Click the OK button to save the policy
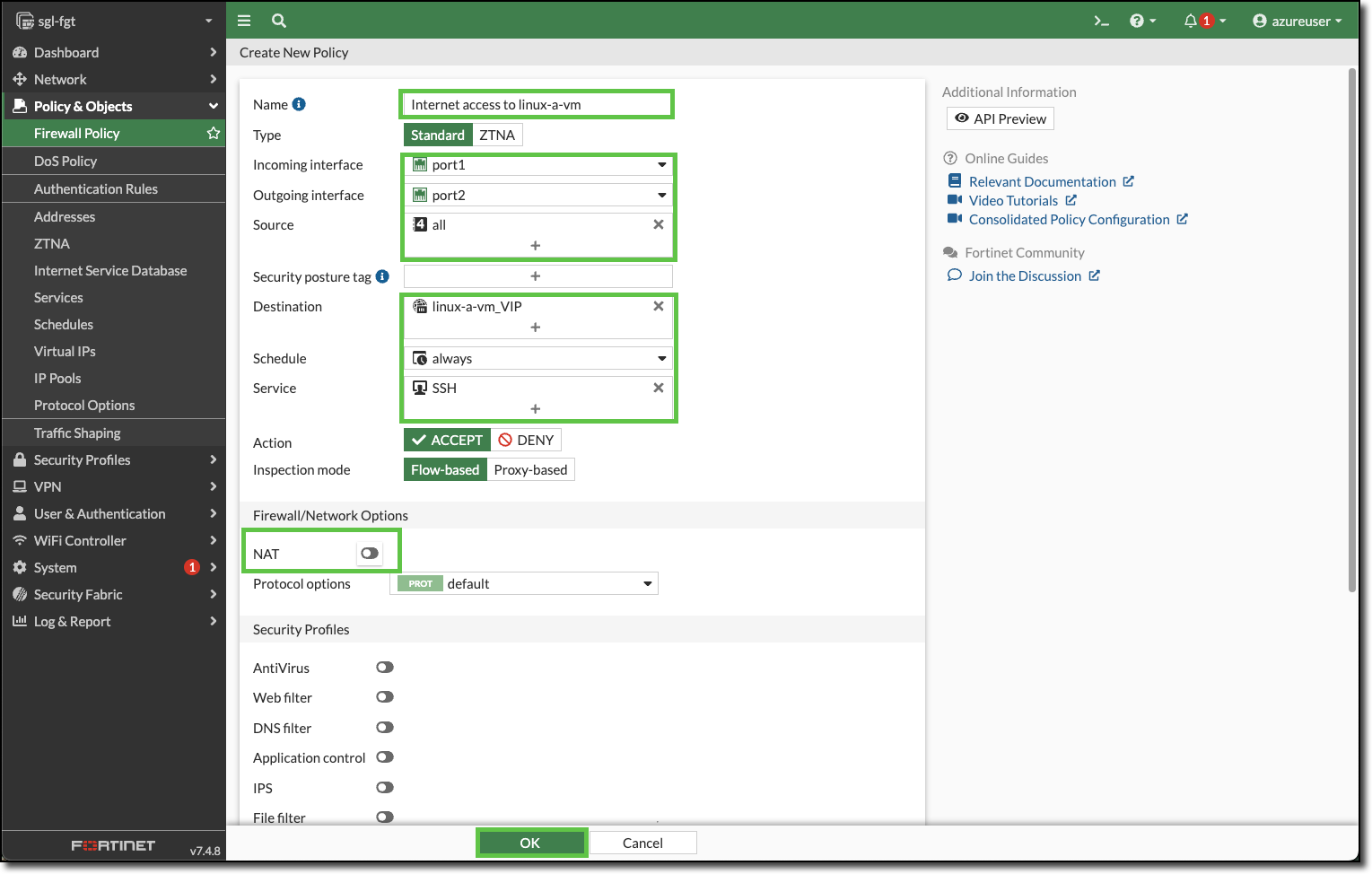Viewport: 1372px width, 874px height. point(531,842)
